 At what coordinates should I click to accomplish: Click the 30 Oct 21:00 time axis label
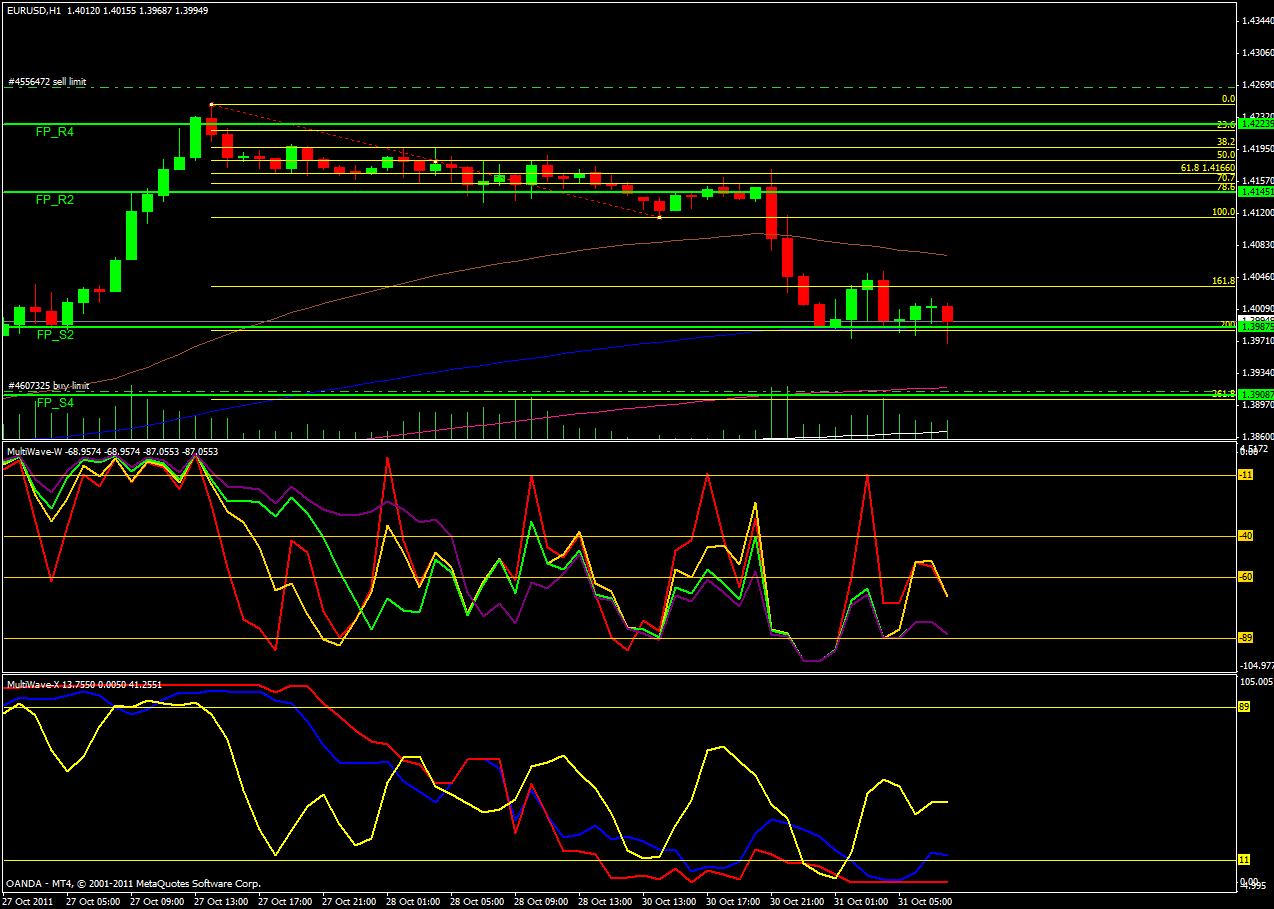pyautogui.click(x=799, y=901)
